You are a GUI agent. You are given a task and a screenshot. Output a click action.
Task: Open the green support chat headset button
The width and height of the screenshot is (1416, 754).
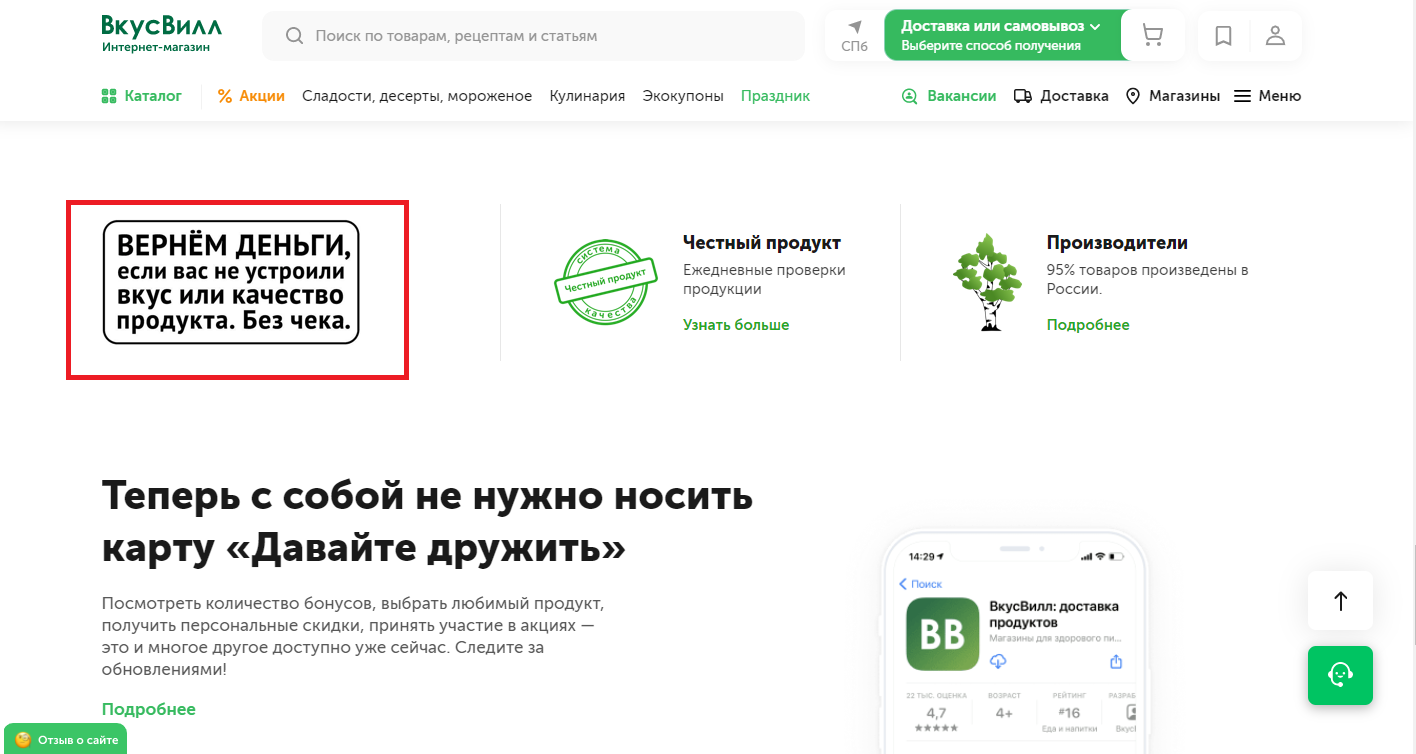point(1340,675)
